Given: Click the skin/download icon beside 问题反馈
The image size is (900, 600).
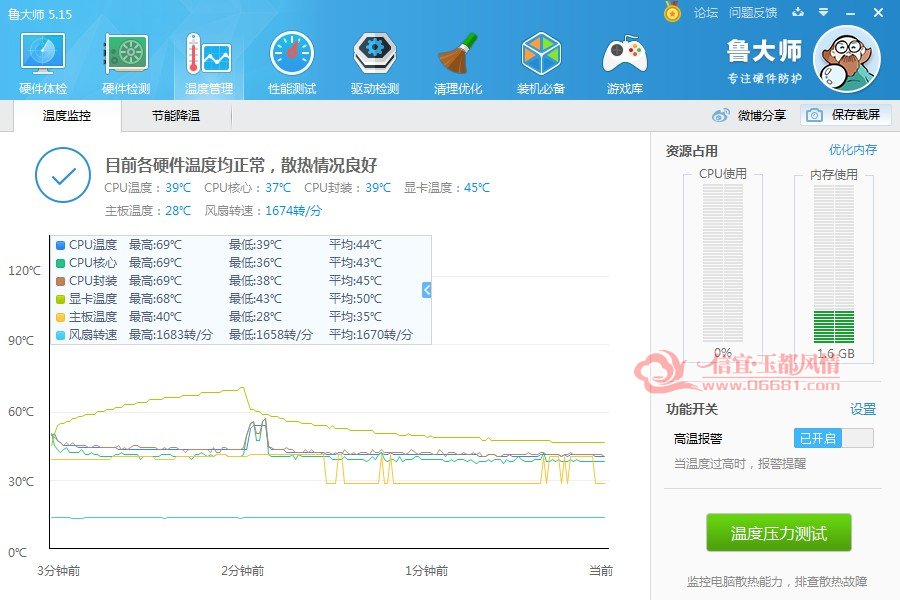Looking at the screenshot, I should [x=798, y=11].
